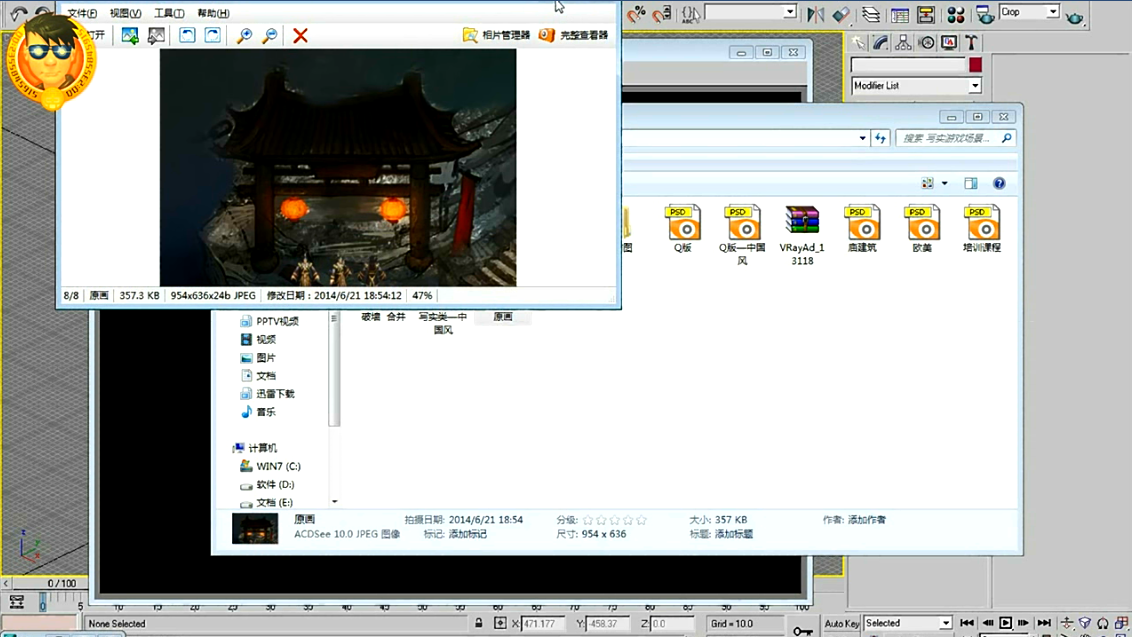Select the VRayAd_13118 archive file
This screenshot has width=1132, height=637.
[802, 235]
